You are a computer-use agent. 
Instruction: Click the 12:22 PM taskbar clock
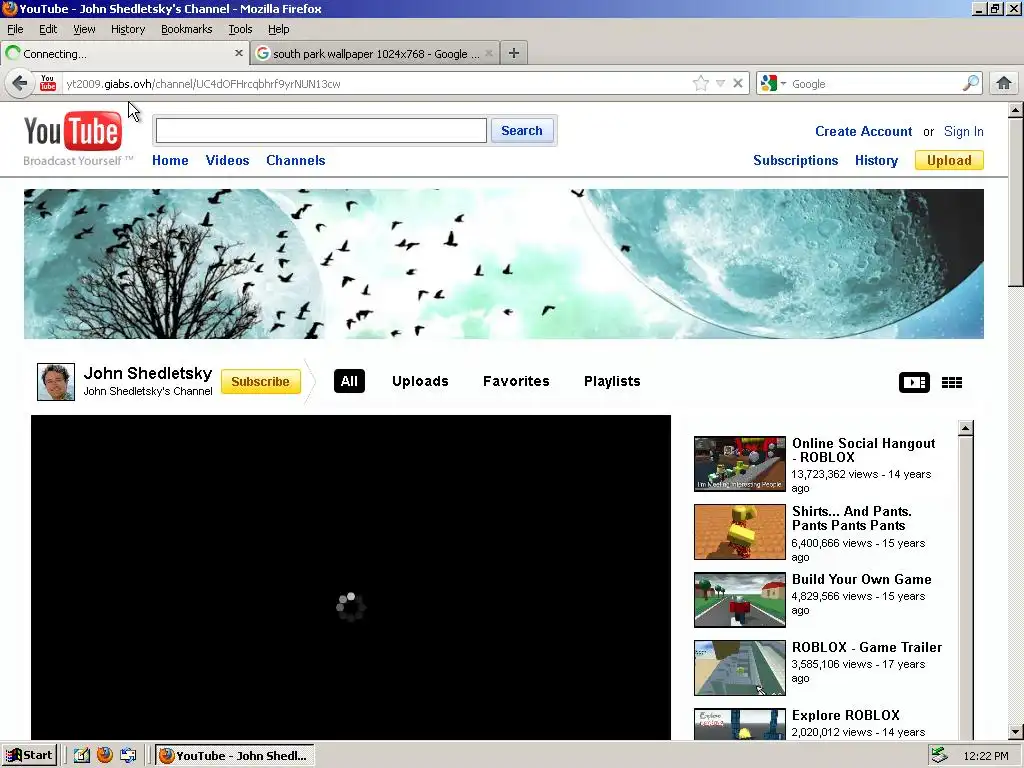985,756
